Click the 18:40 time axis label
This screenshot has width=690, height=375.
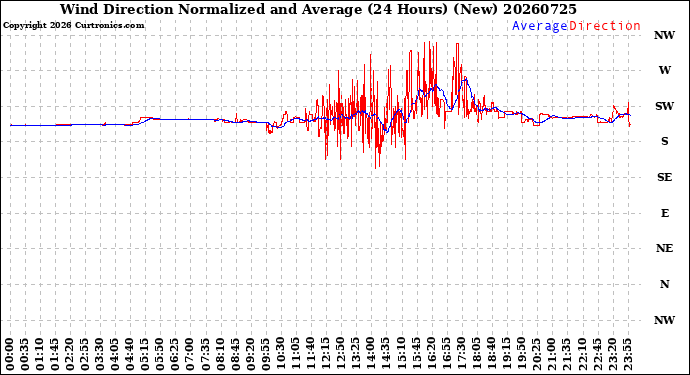coord(491,354)
